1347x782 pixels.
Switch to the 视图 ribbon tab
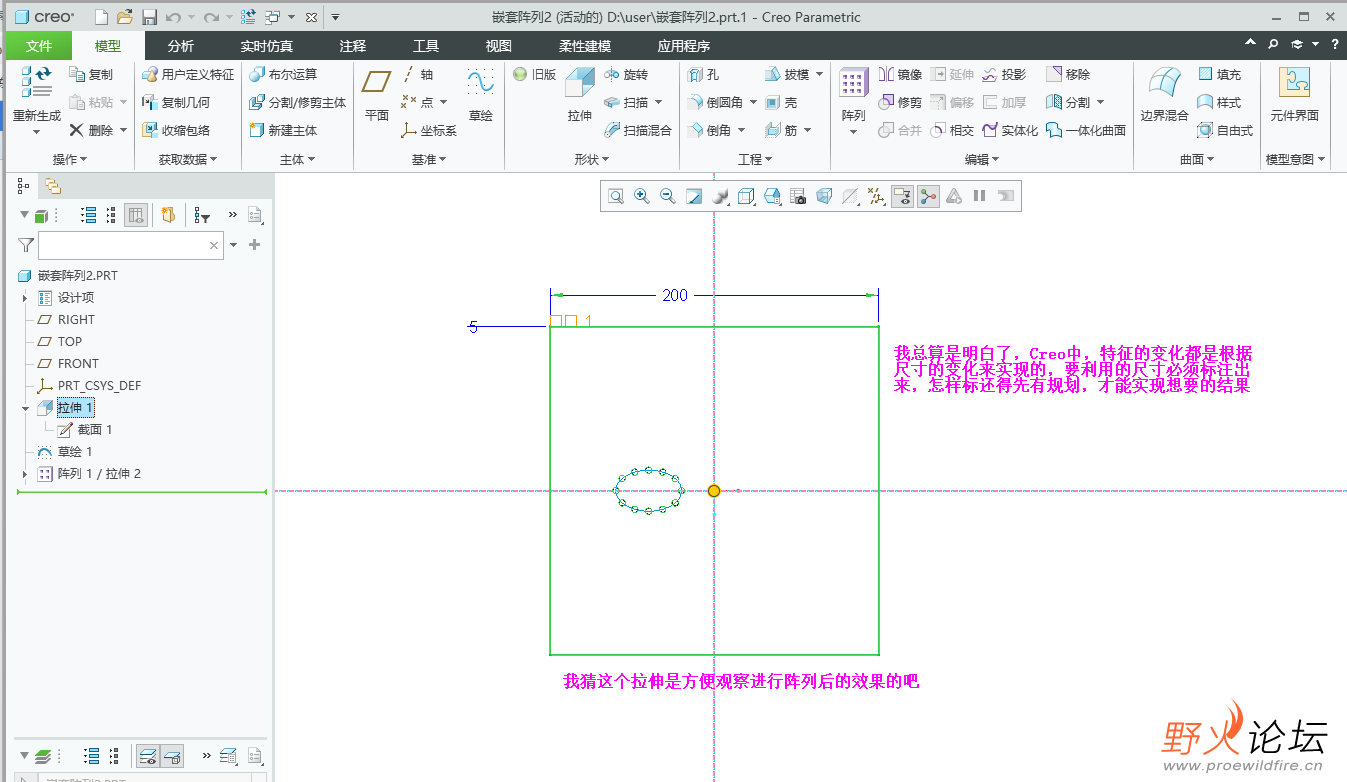[498, 46]
